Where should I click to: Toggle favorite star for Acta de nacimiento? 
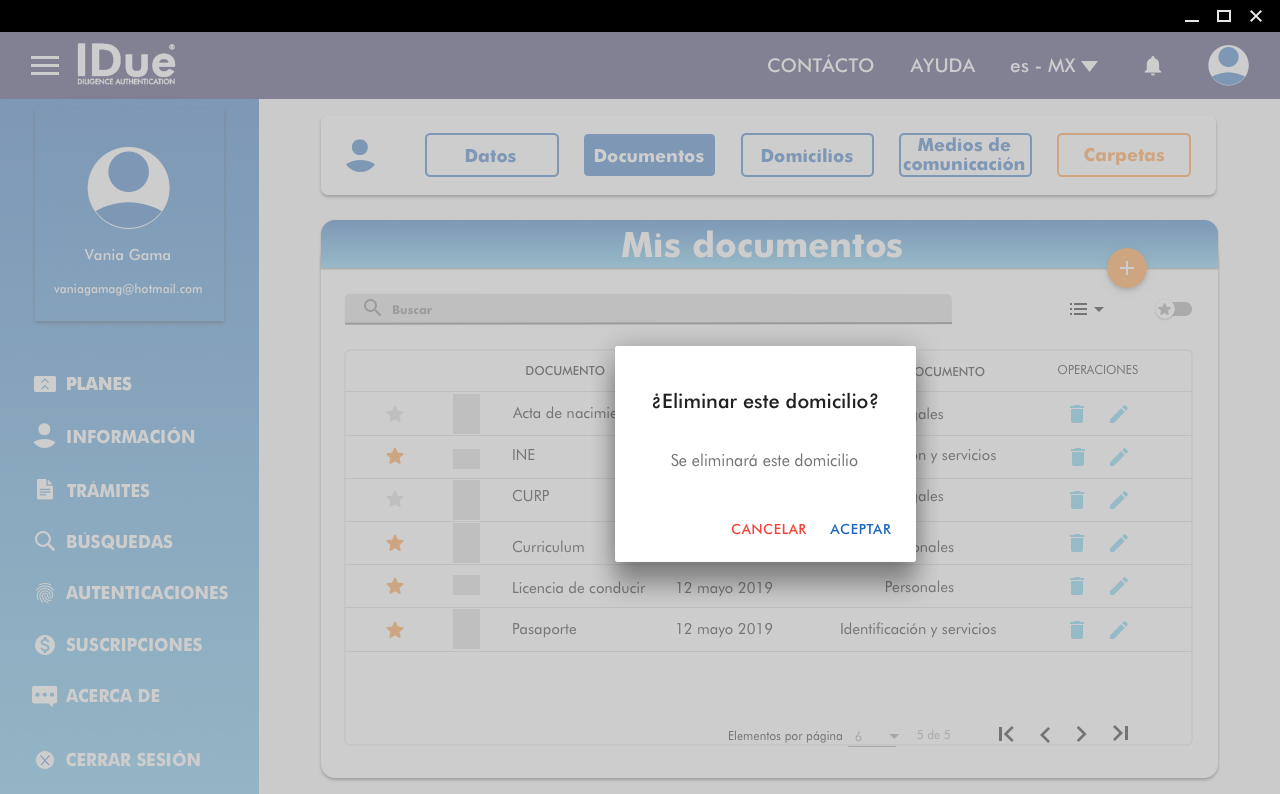[395, 414]
